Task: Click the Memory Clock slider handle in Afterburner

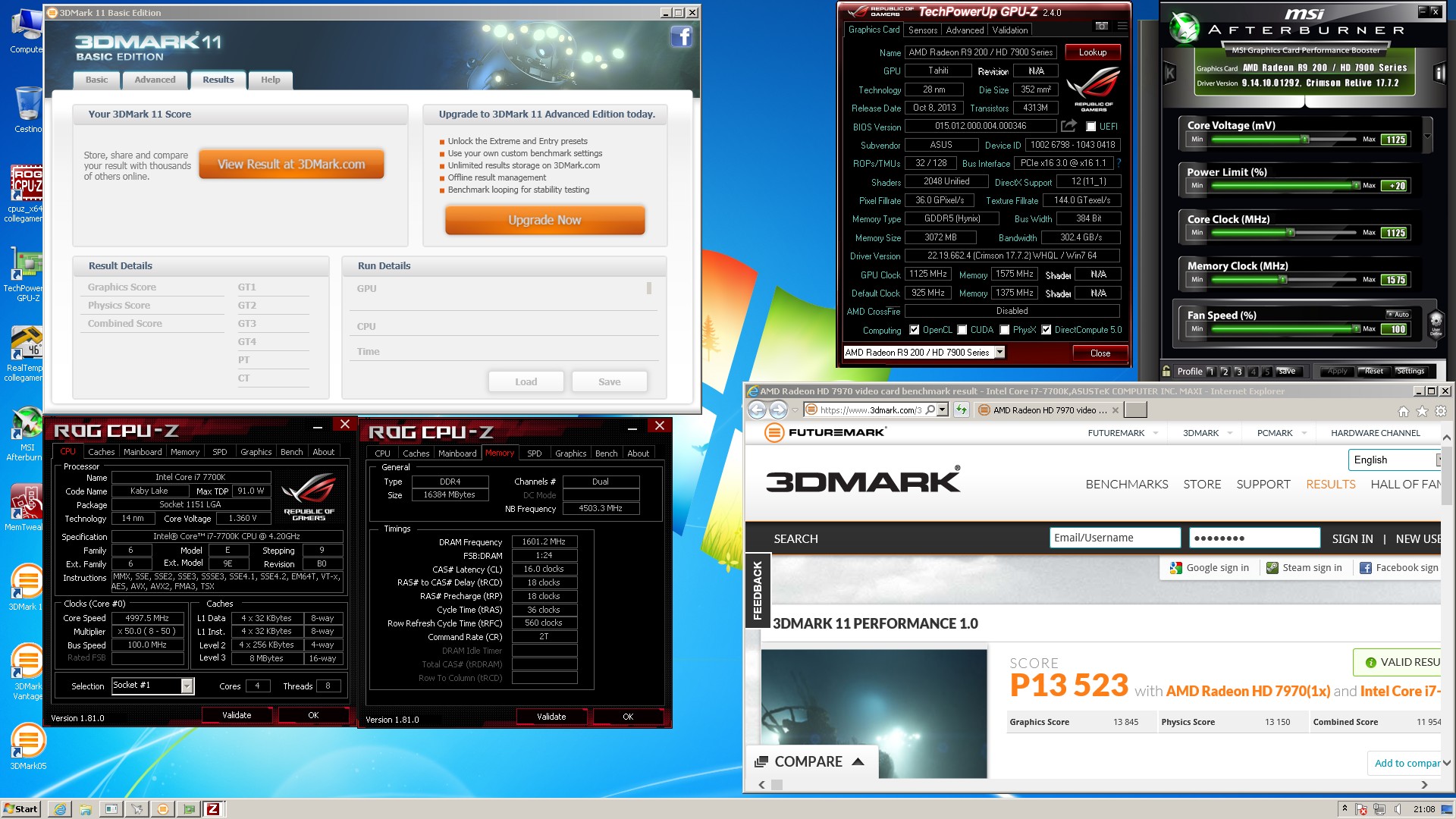Action: 1283,279
